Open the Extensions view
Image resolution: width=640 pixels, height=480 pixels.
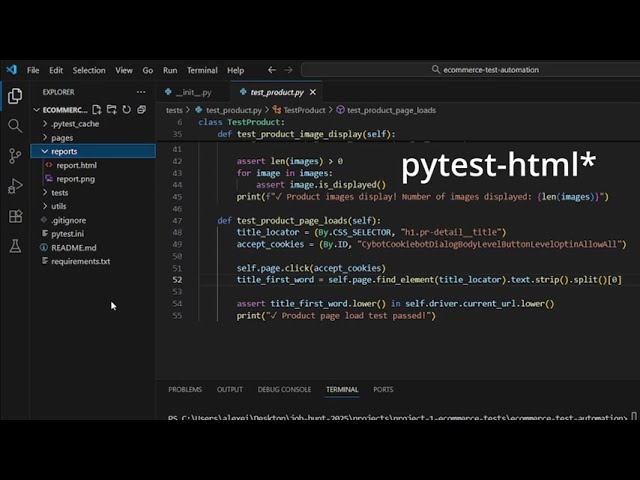click(x=15, y=216)
